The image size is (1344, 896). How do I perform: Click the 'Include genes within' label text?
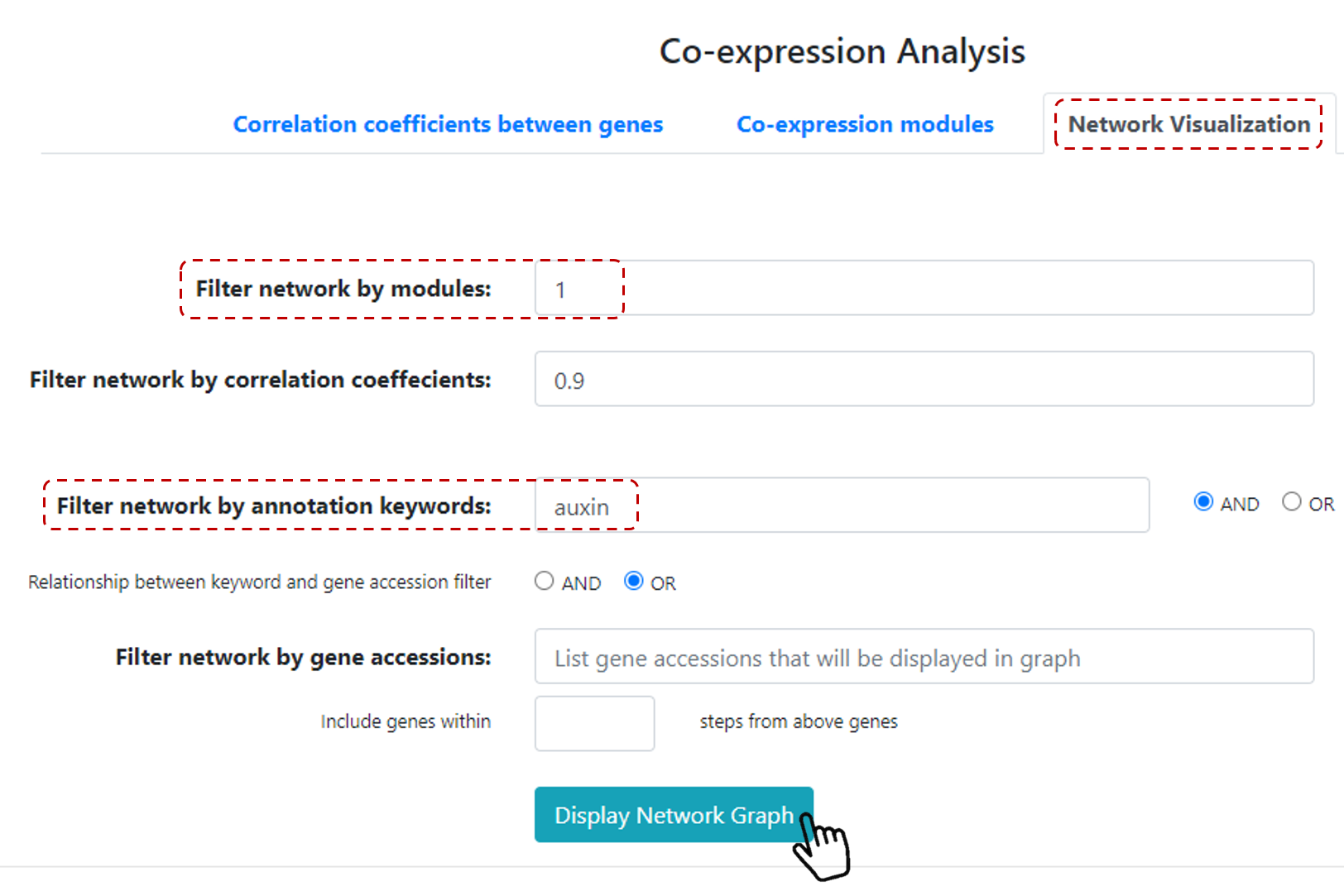406,721
